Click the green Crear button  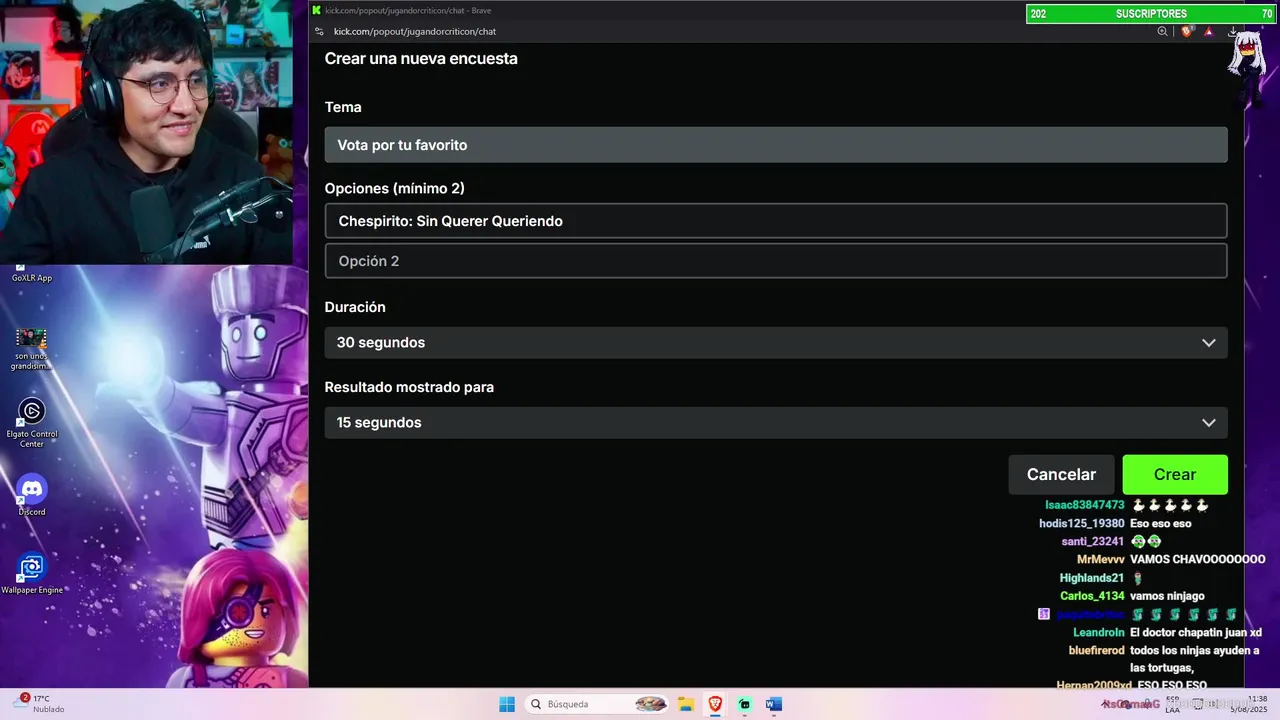click(x=1175, y=475)
